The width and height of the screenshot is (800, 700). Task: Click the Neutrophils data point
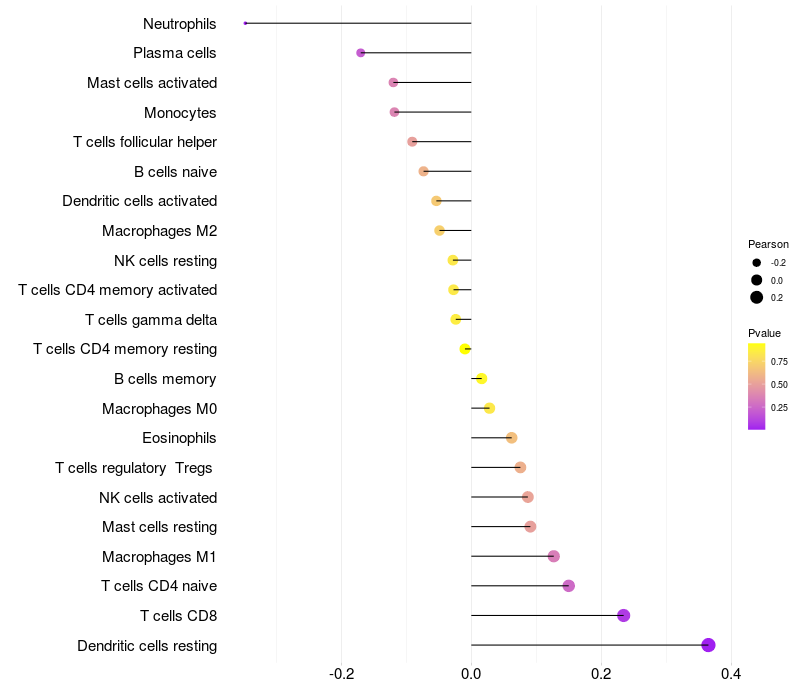pos(245,23)
